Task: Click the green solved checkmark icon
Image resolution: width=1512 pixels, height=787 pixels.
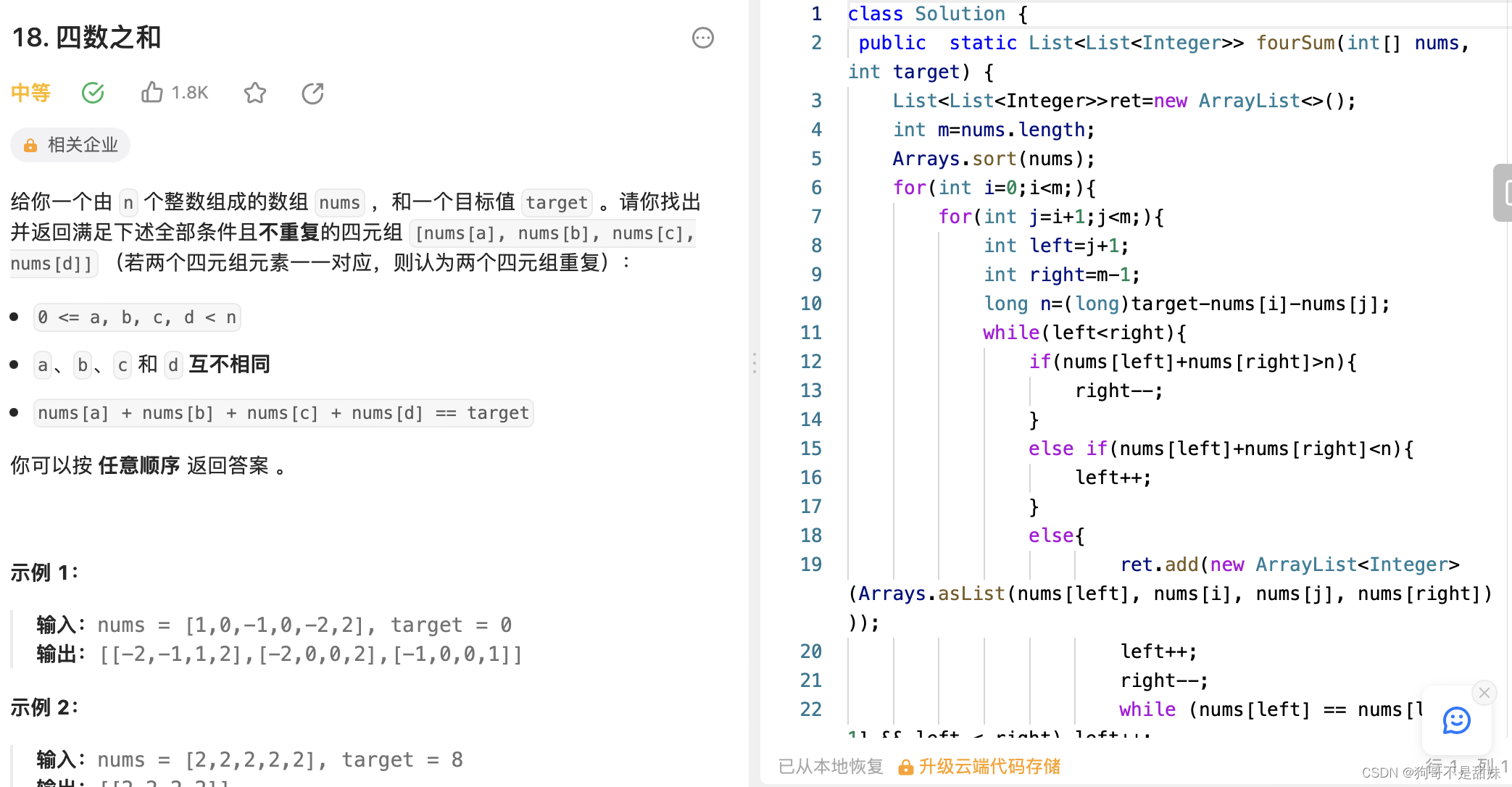Action: tap(93, 93)
